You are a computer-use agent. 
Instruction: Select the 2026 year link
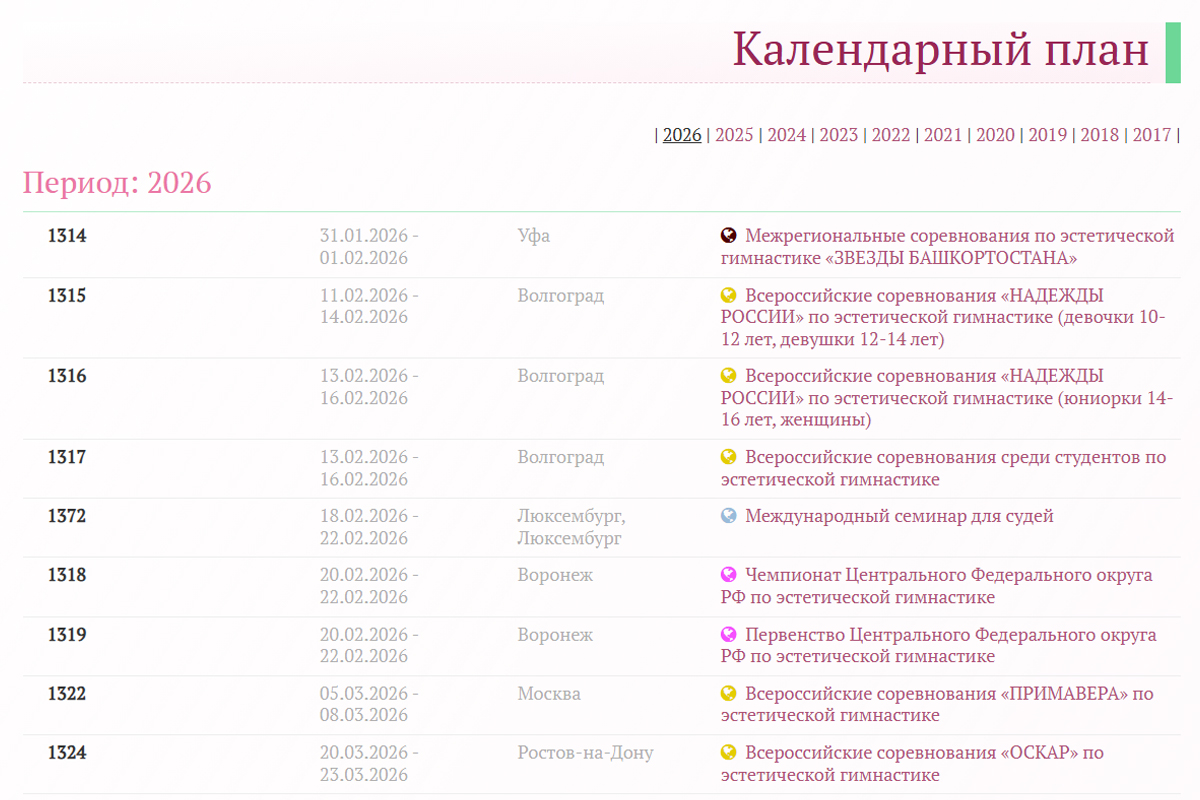pyautogui.click(x=682, y=135)
